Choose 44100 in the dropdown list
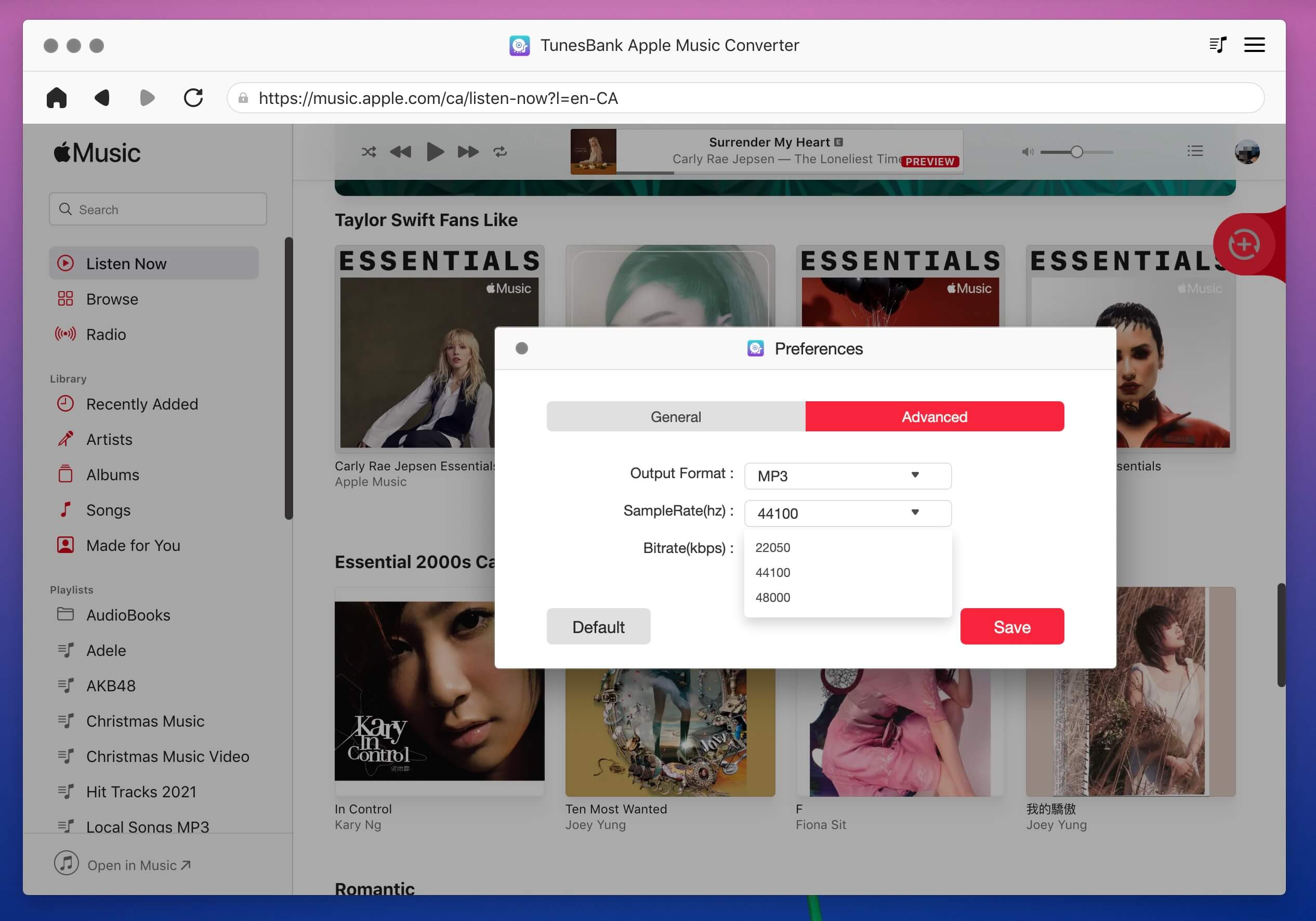1316x921 pixels. point(848,573)
